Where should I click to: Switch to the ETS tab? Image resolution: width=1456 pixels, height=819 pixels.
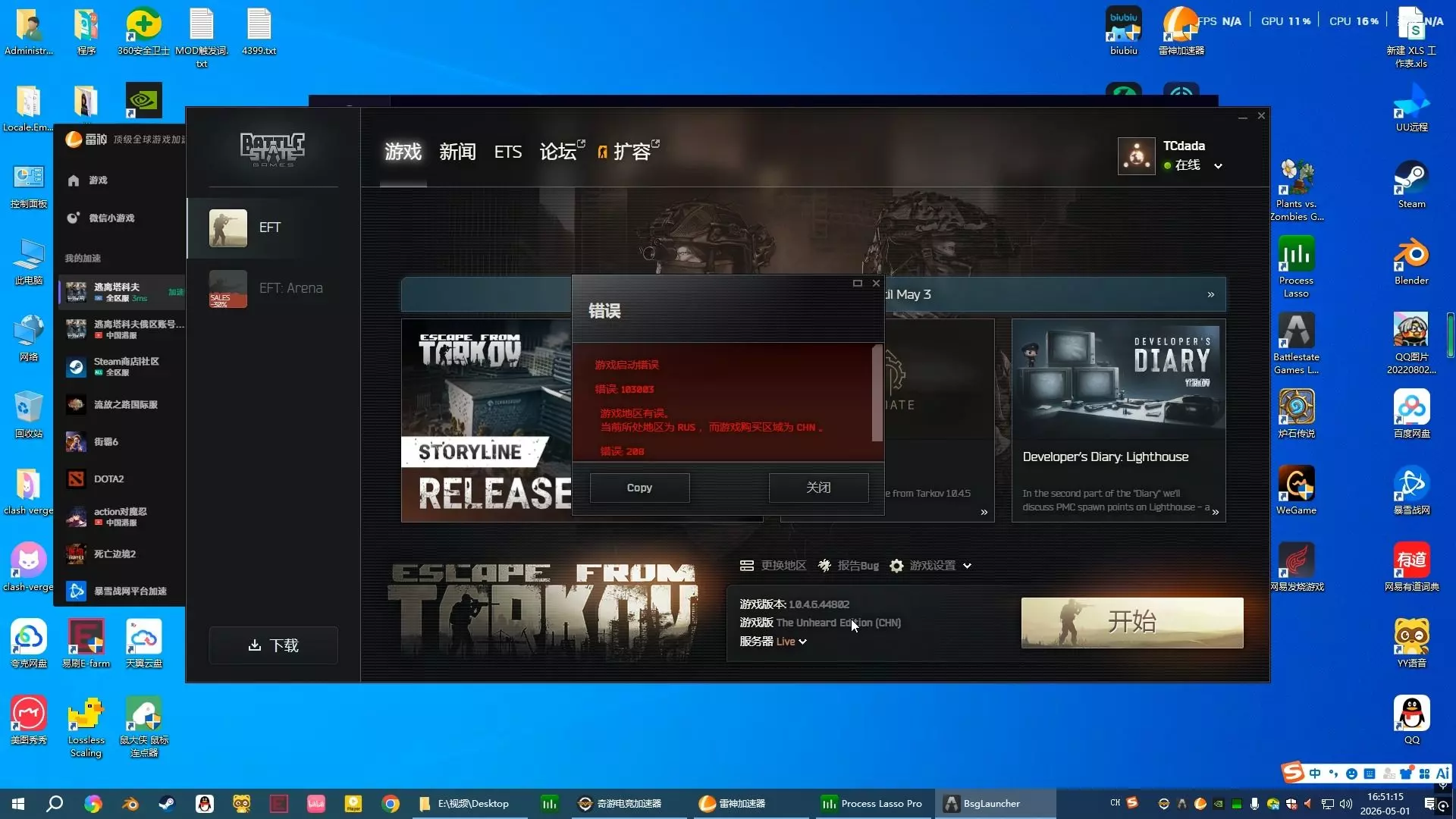point(508,152)
